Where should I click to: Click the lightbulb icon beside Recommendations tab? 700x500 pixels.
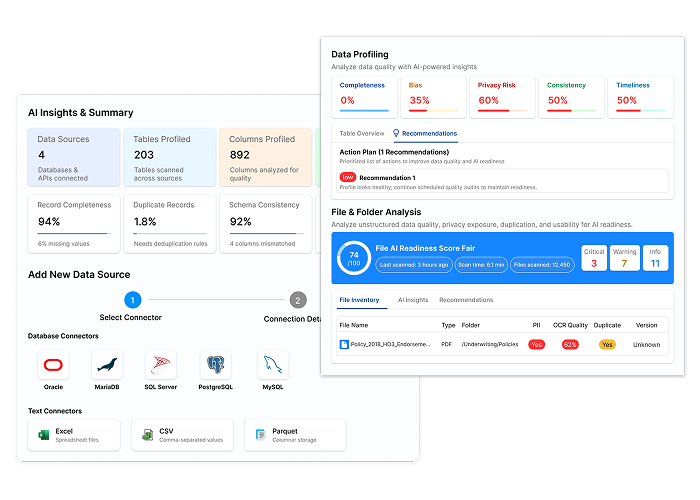tap(396, 133)
